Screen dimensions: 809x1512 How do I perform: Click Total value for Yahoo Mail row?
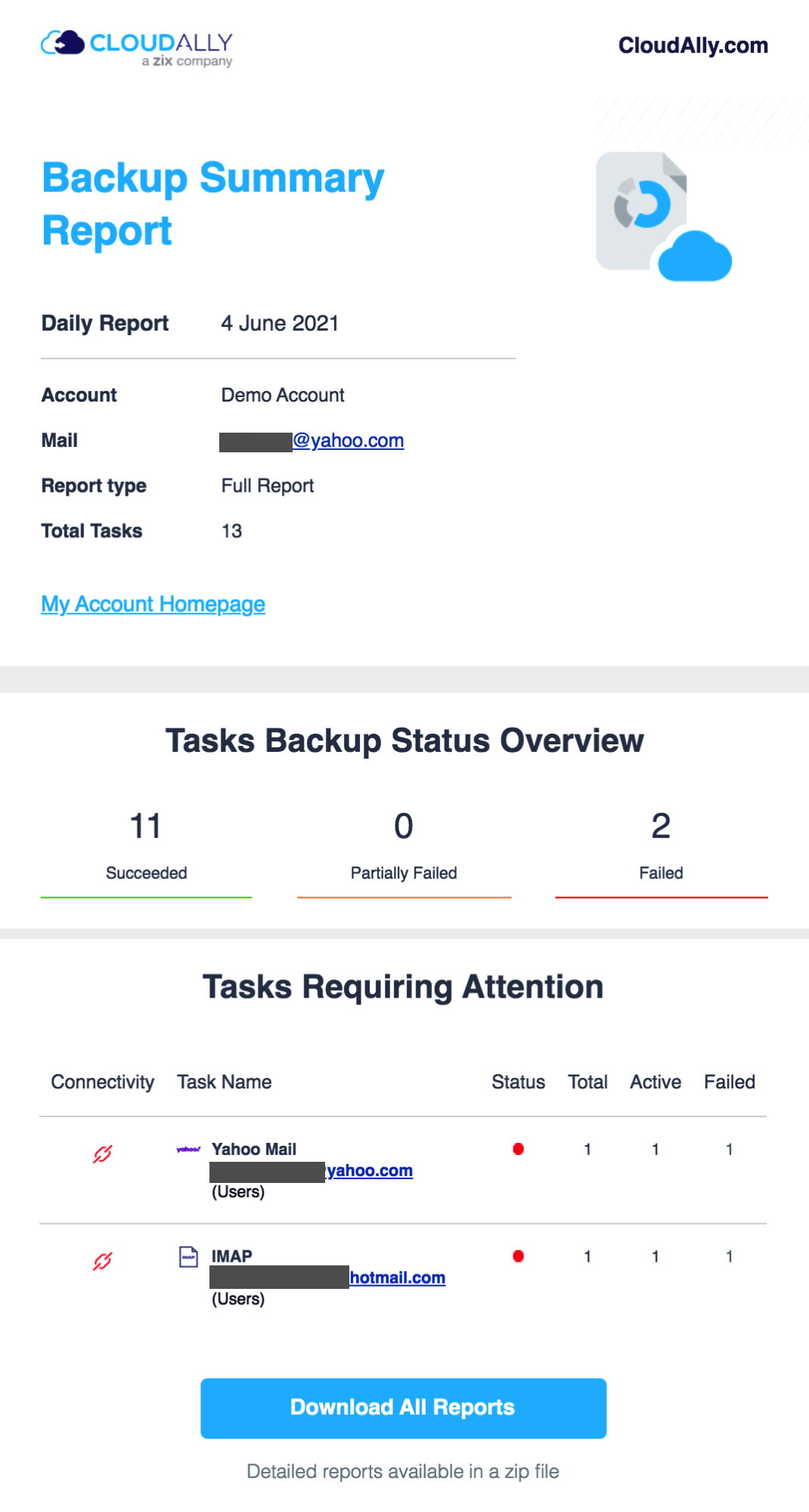(x=587, y=1150)
